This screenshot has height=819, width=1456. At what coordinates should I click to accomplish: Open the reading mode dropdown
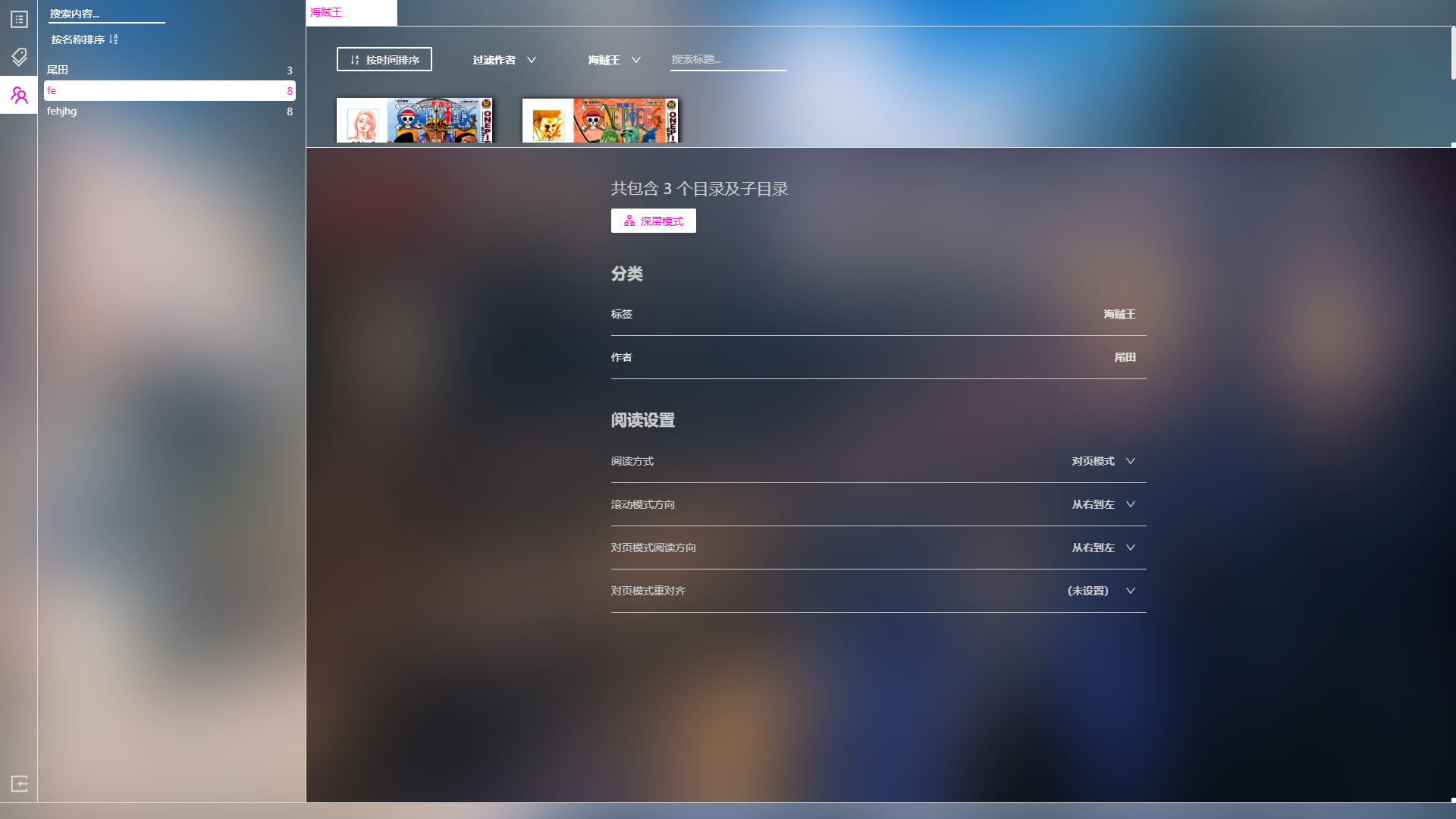click(x=1103, y=461)
